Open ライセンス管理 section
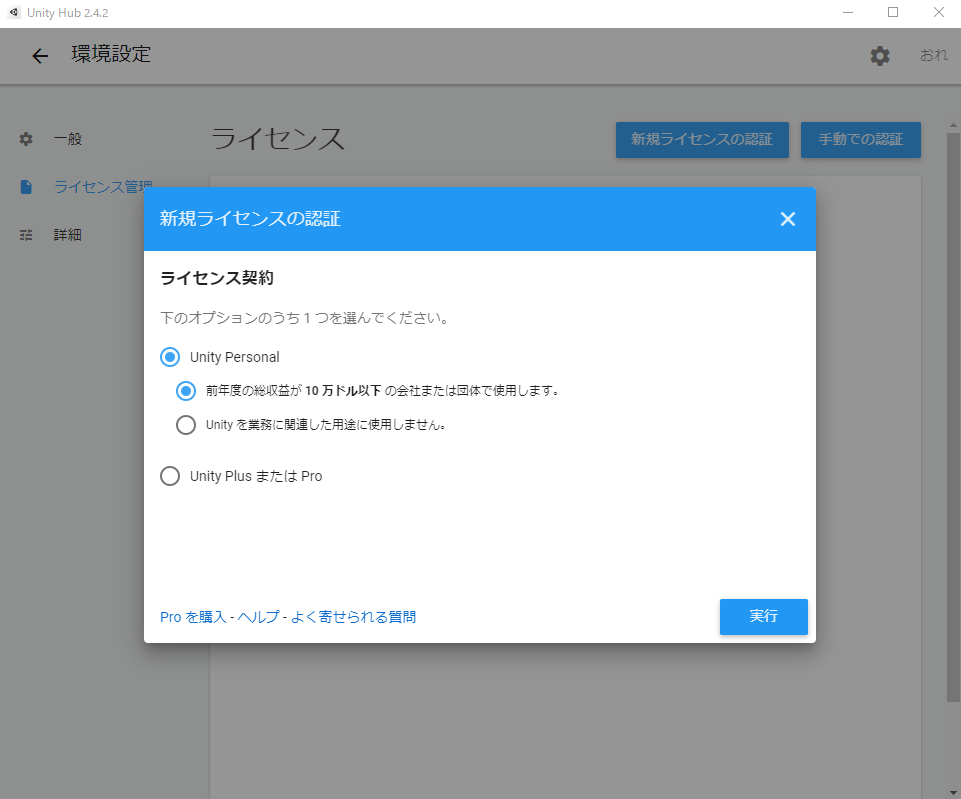 pyautogui.click(x=103, y=187)
